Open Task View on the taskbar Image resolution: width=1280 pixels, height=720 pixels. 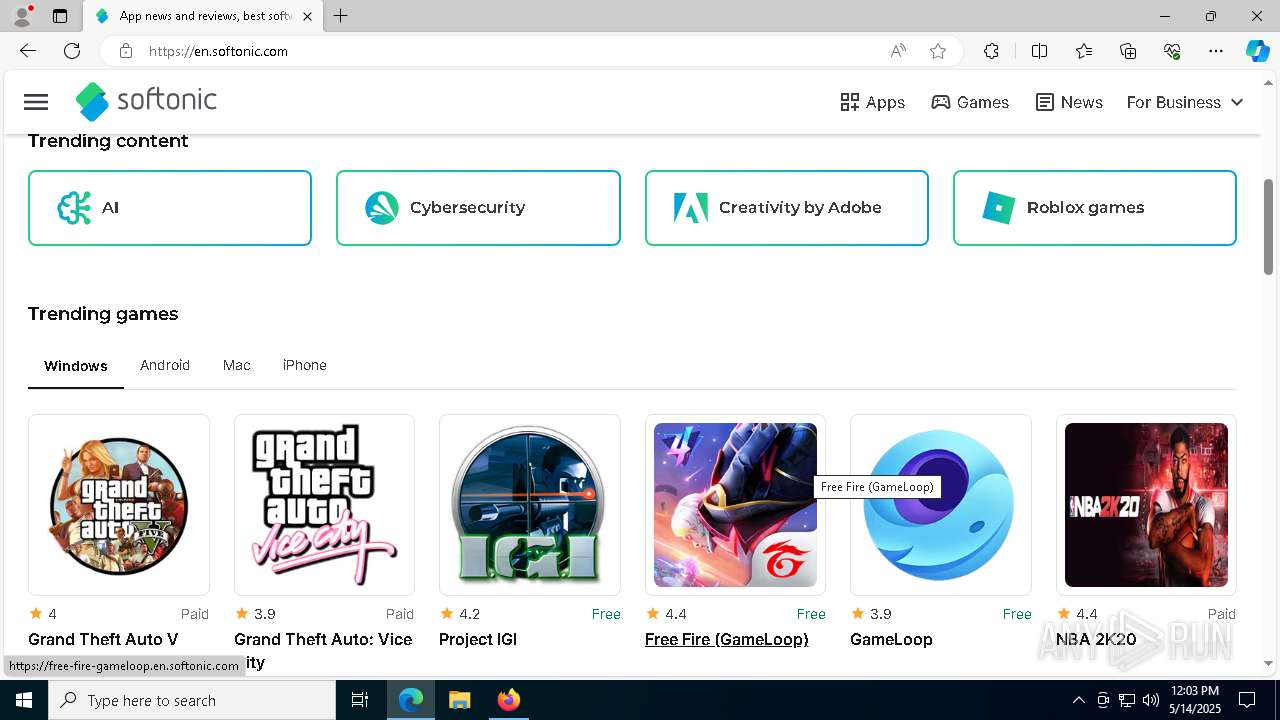[360, 700]
